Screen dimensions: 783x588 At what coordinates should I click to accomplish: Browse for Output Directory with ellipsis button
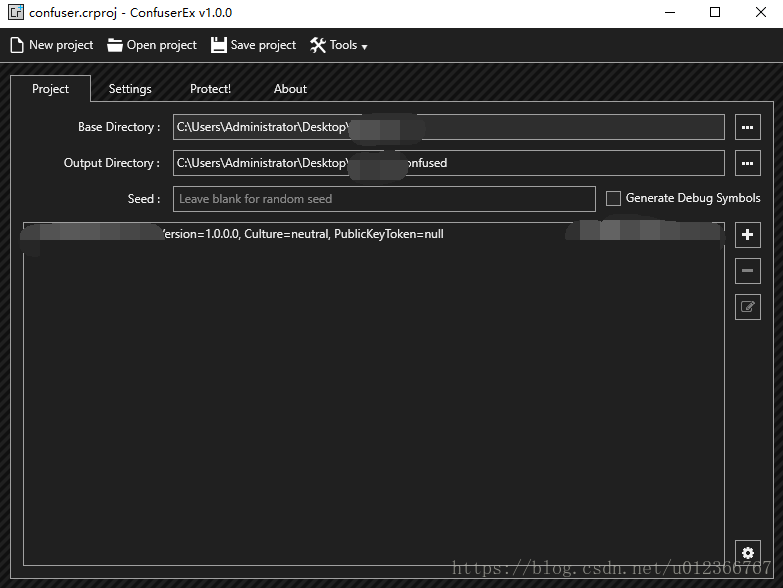tap(748, 163)
